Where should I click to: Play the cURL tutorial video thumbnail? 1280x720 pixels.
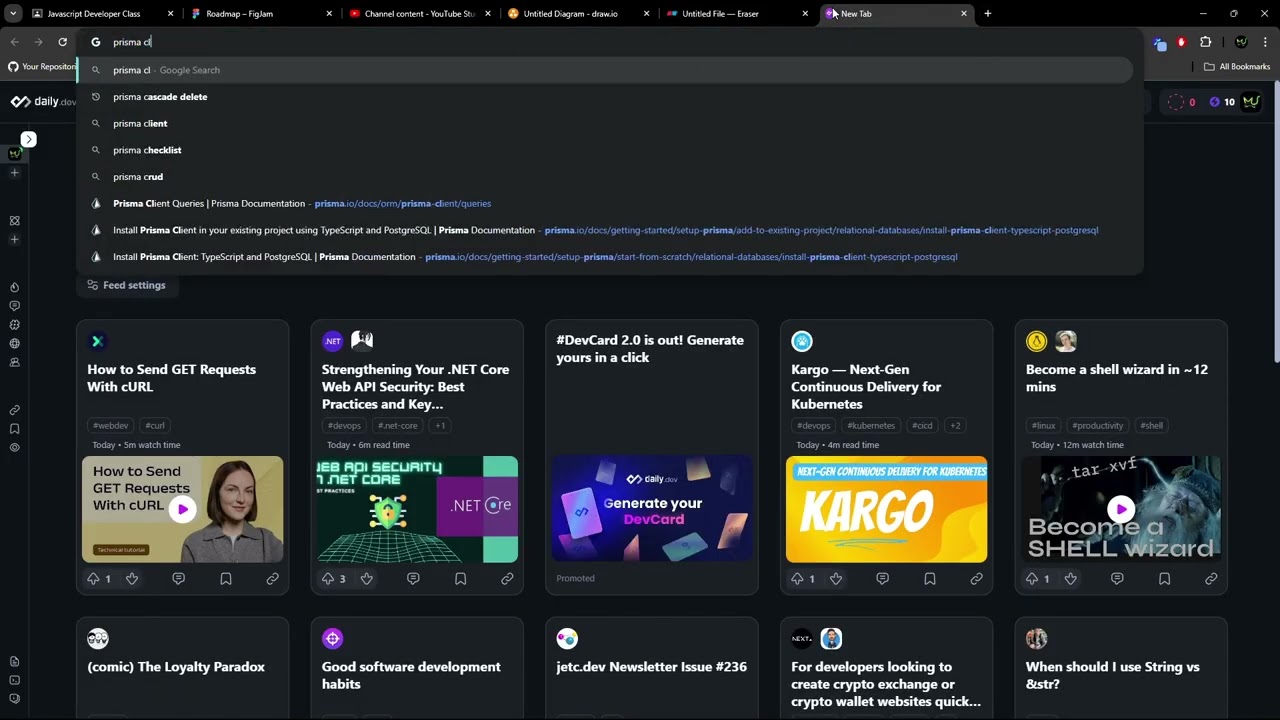pyautogui.click(x=182, y=509)
